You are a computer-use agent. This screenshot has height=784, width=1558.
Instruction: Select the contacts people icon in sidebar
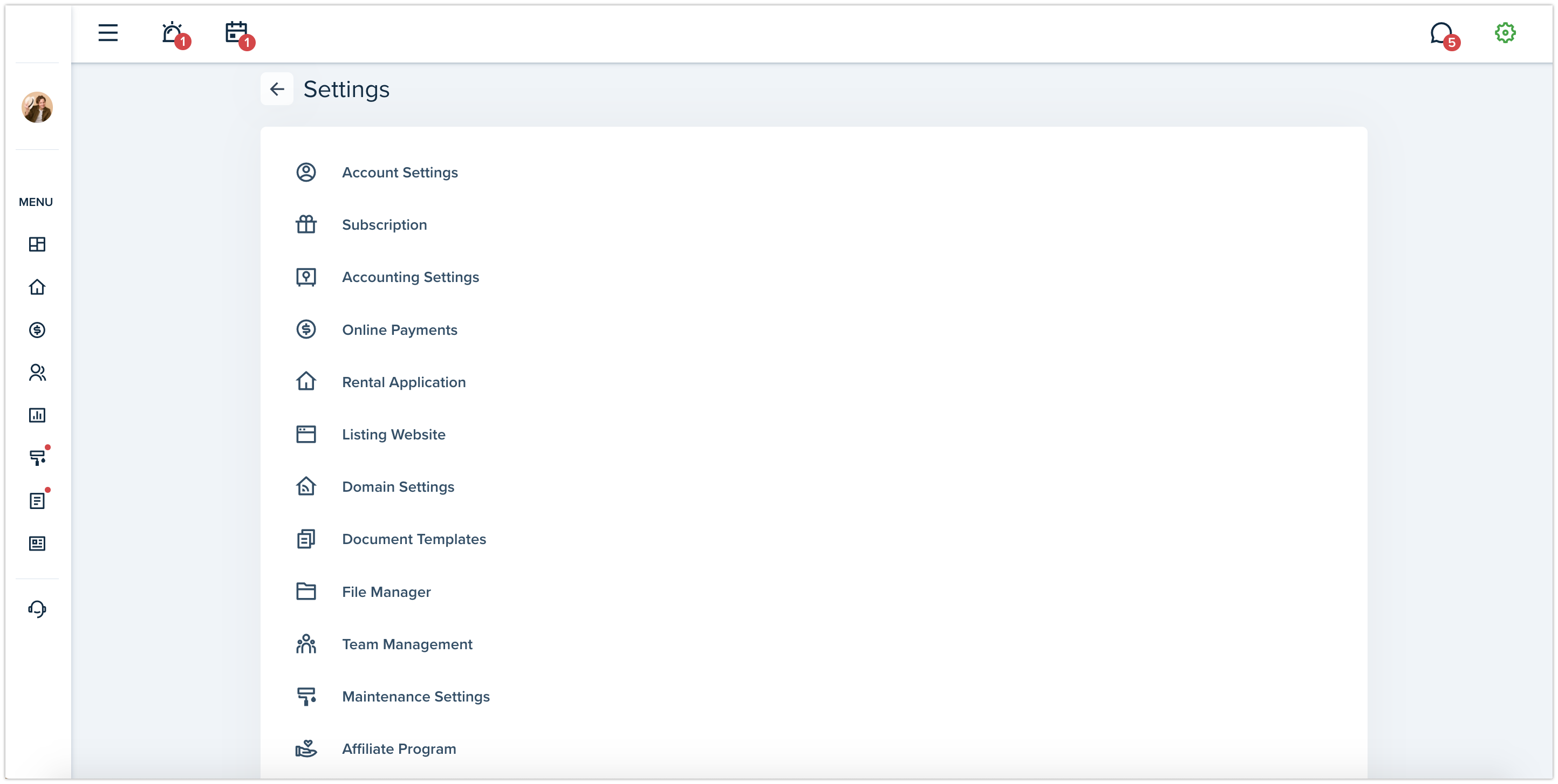(x=38, y=373)
